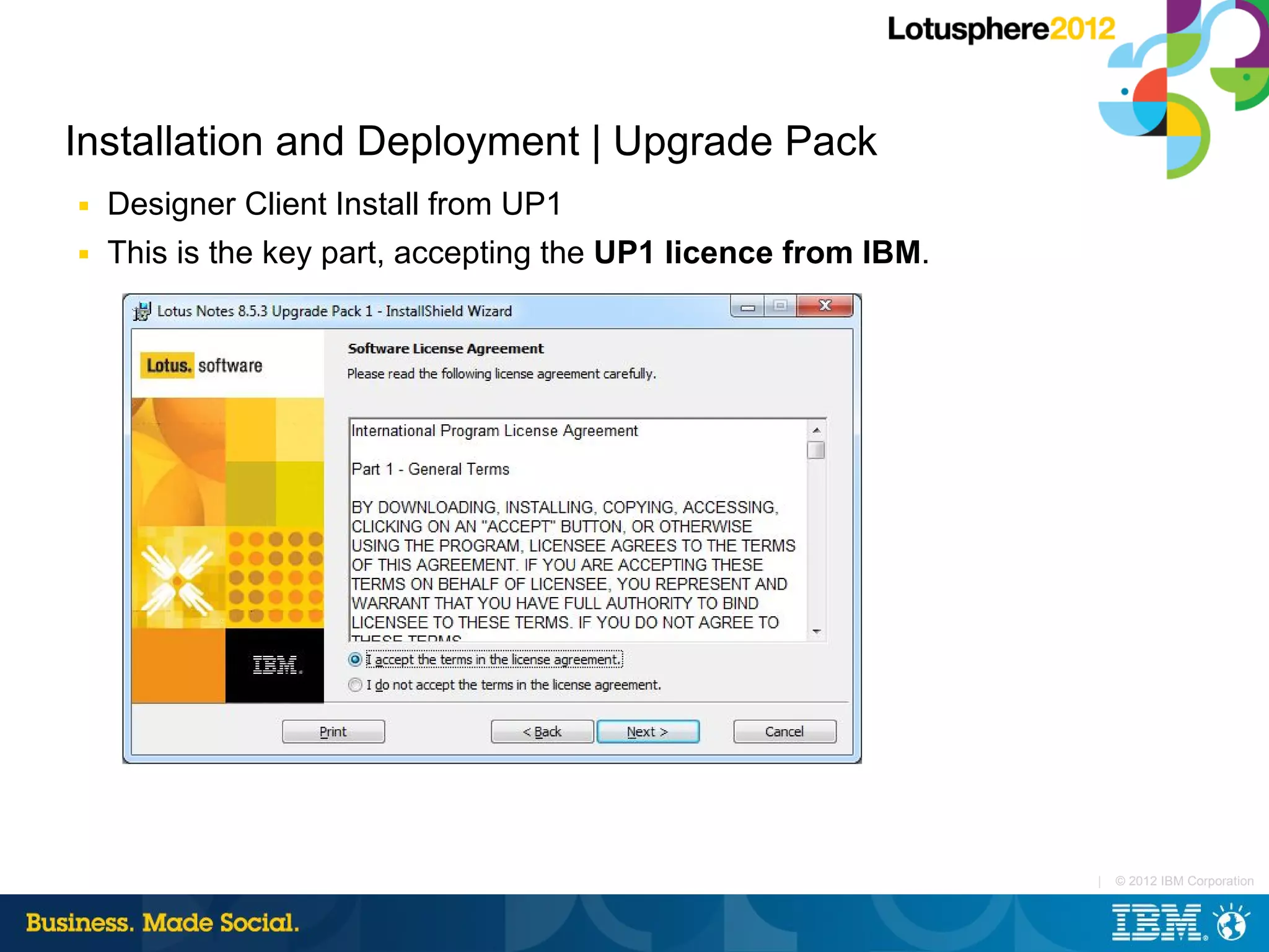Print the license agreement

click(x=333, y=731)
